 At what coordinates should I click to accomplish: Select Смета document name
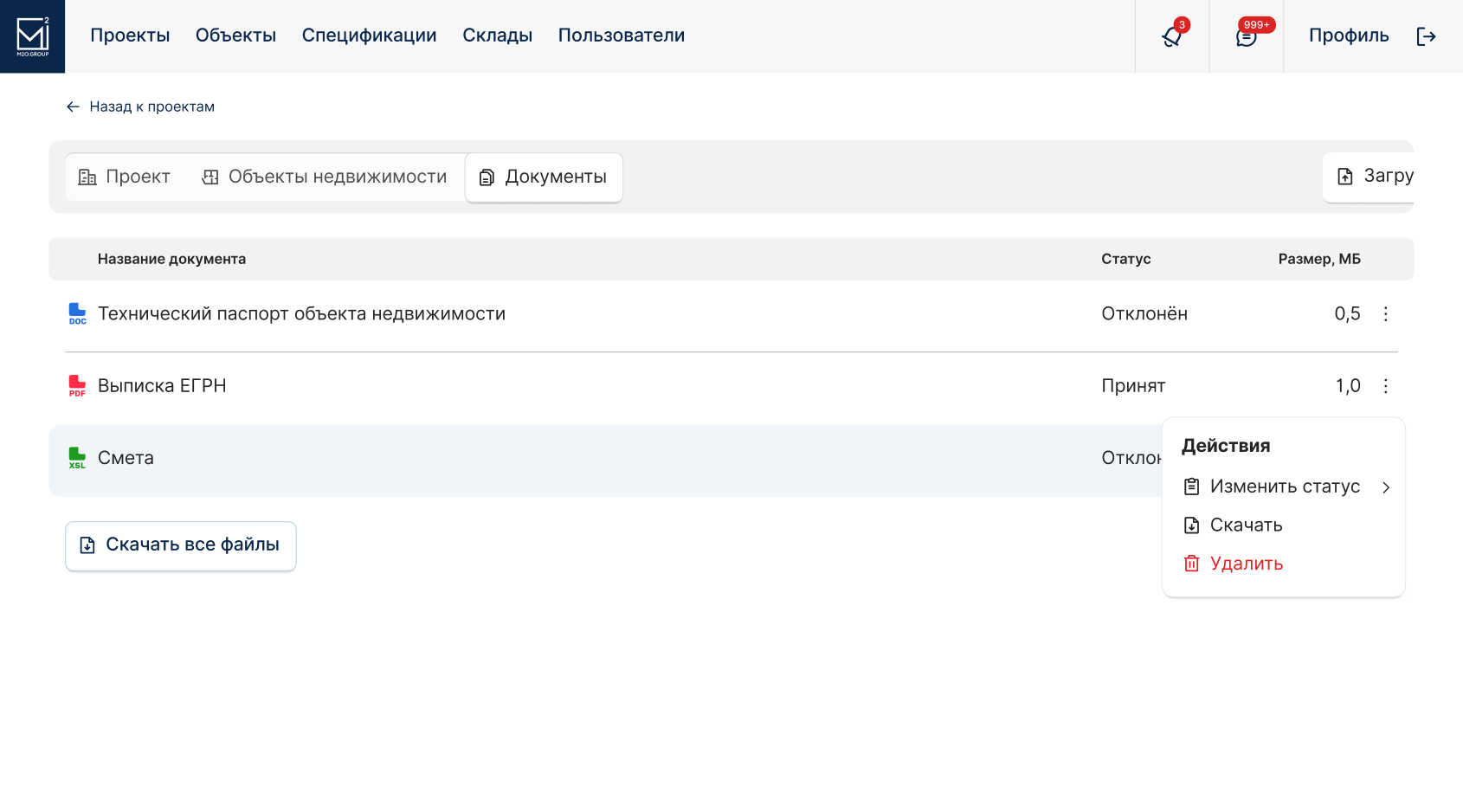126,458
